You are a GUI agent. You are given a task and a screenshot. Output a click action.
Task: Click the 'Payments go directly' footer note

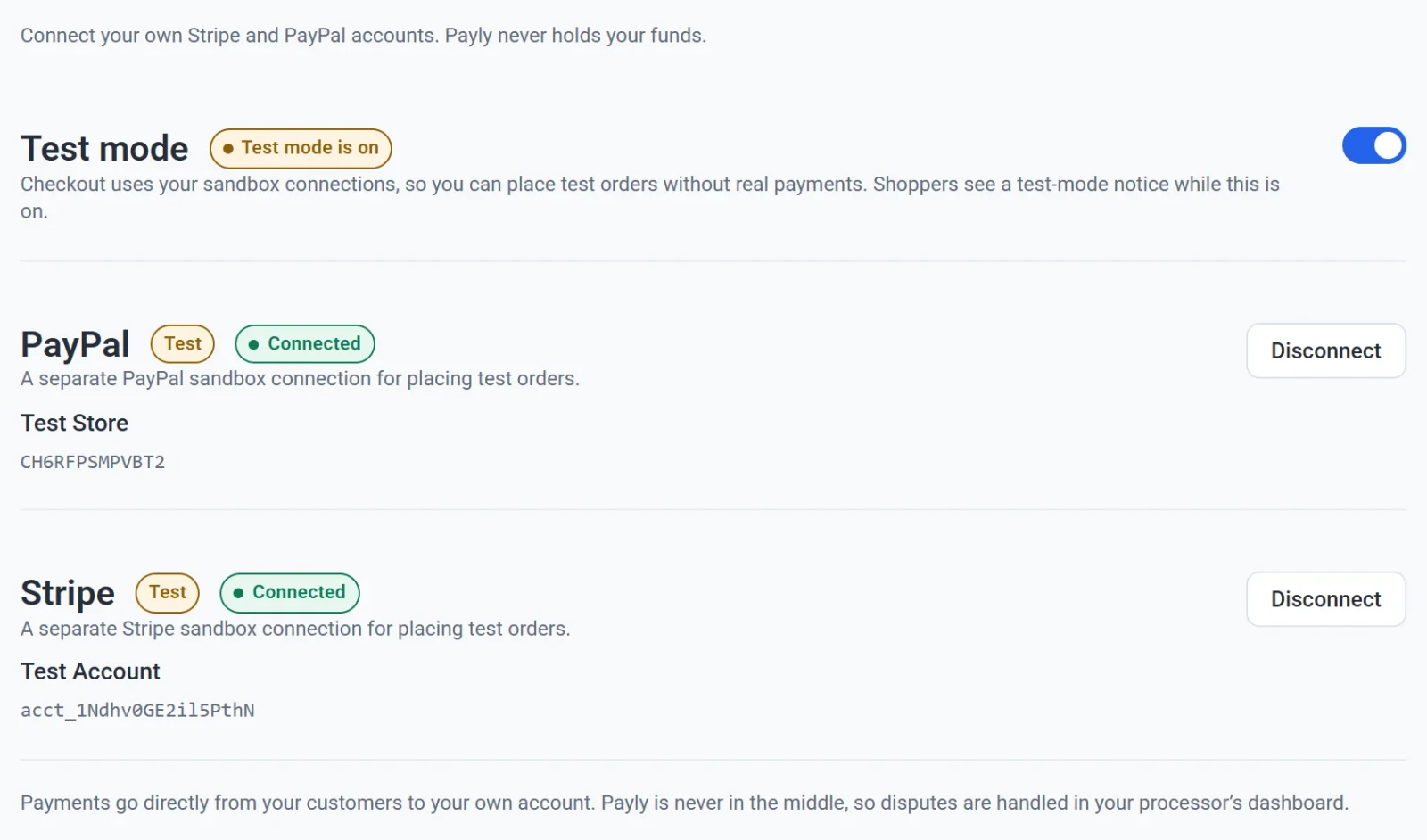point(684,803)
